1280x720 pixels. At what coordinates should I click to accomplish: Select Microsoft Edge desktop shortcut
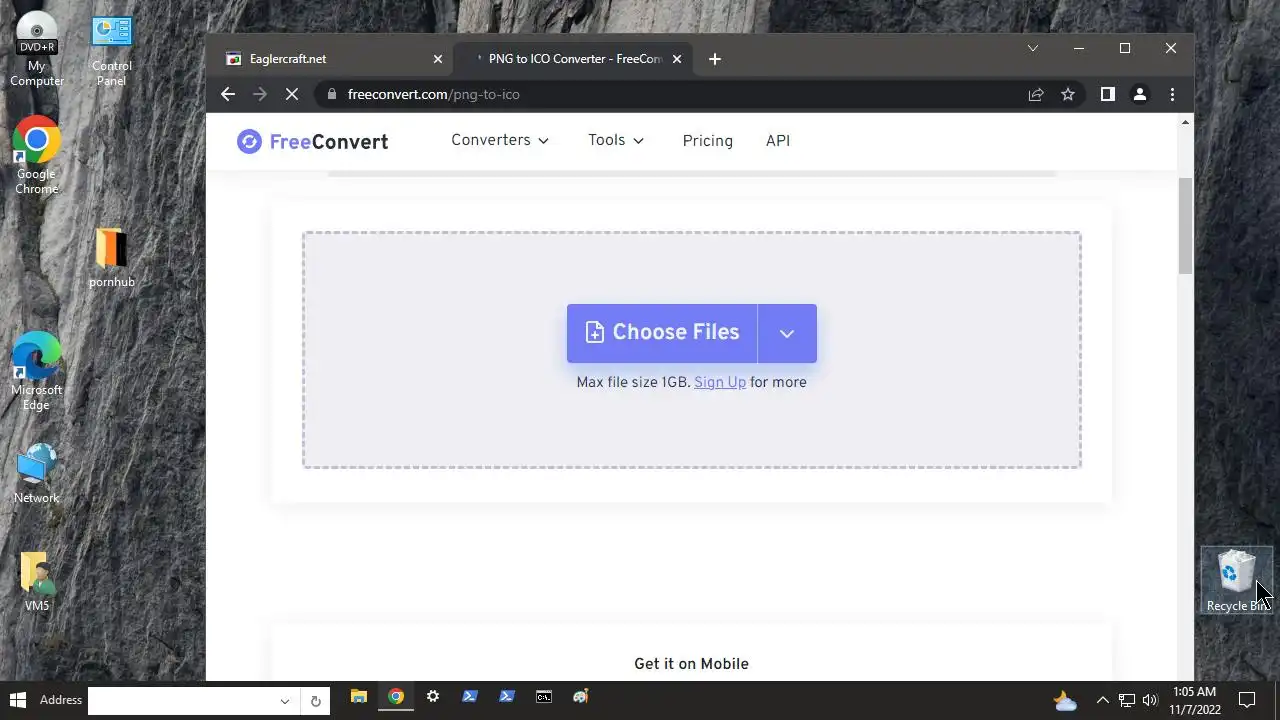(x=37, y=372)
